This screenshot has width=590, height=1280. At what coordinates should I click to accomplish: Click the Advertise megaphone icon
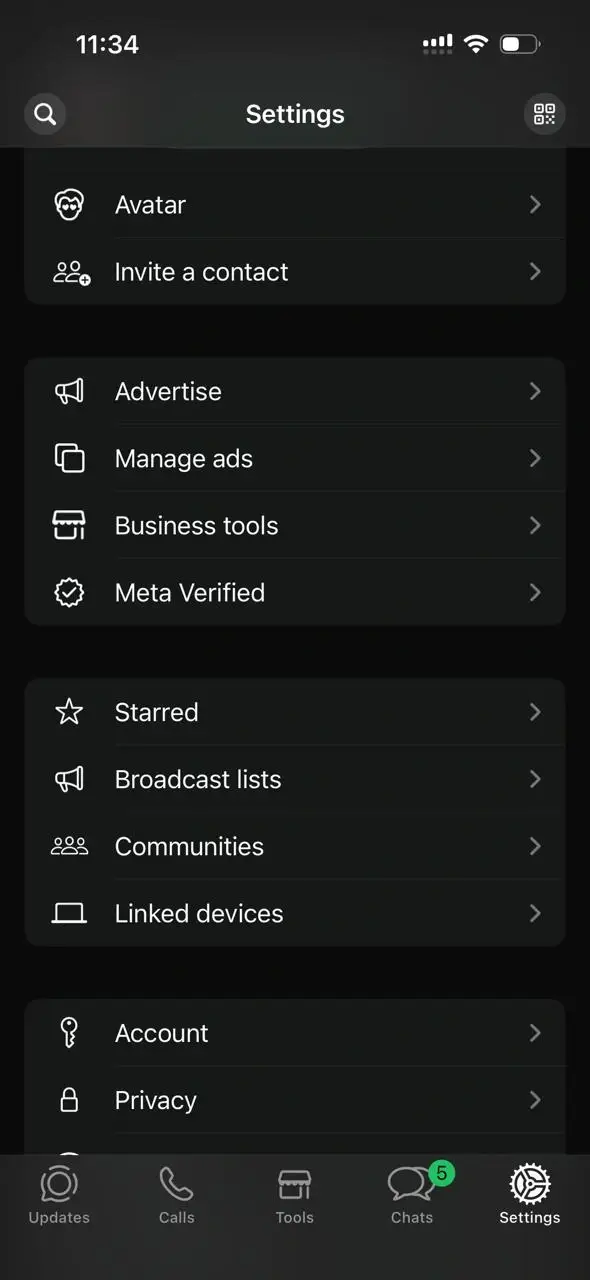click(69, 391)
